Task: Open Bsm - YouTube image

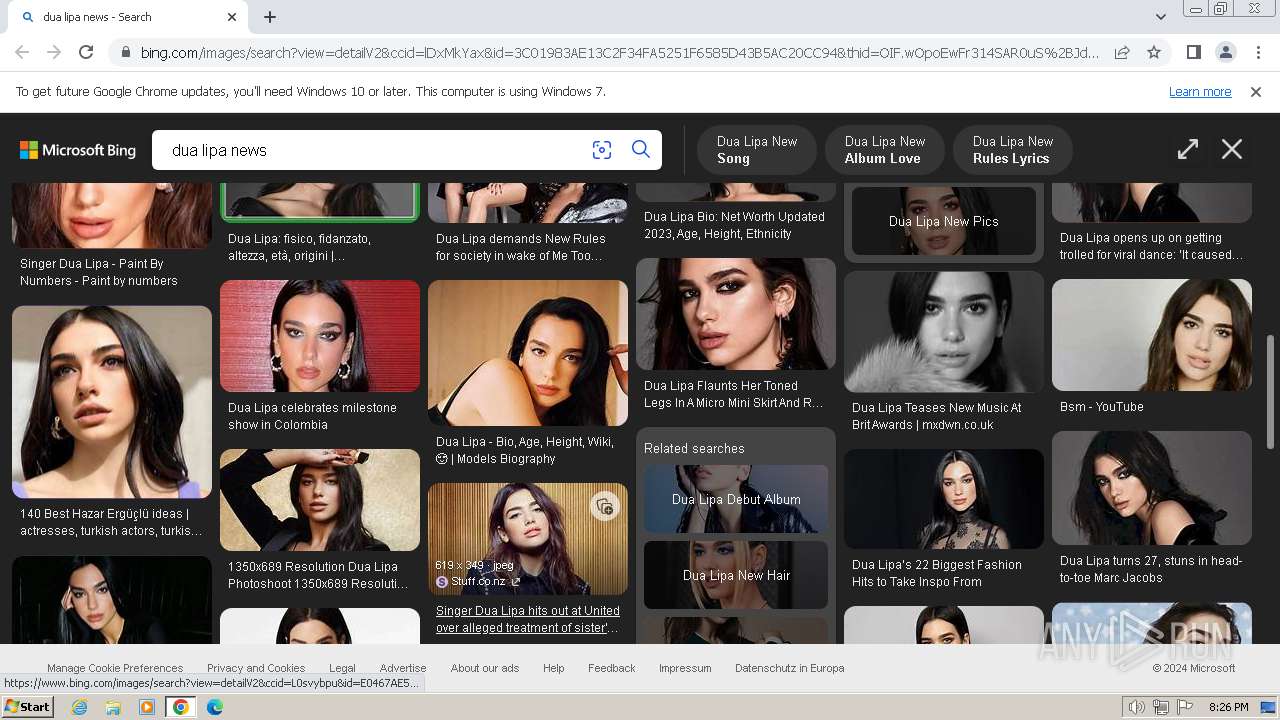Action: point(1152,335)
